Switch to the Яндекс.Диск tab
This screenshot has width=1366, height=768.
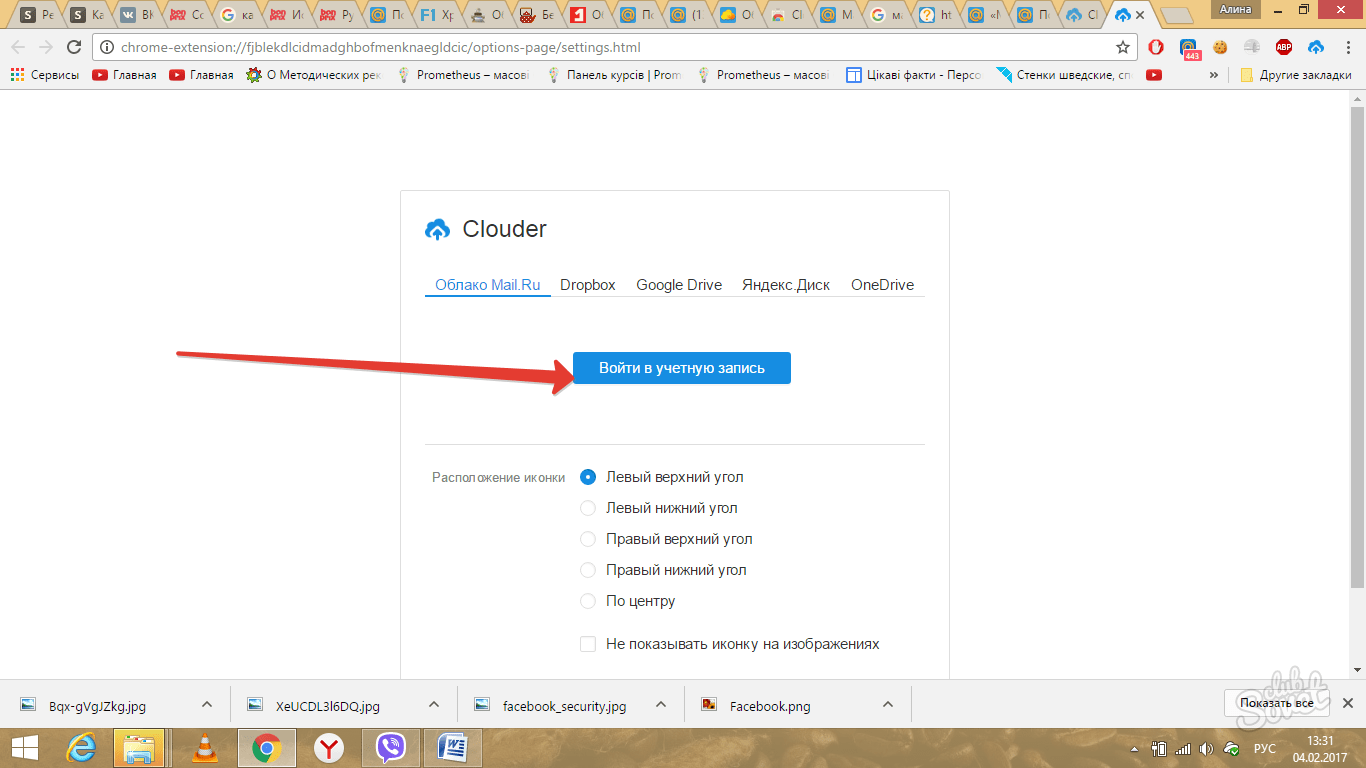(786, 285)
